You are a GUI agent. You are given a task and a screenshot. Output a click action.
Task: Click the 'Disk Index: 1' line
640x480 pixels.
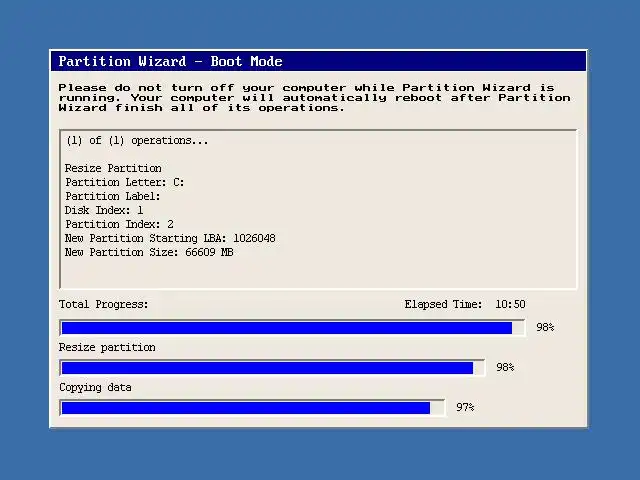pyautogui.click(x=104, y=210)
